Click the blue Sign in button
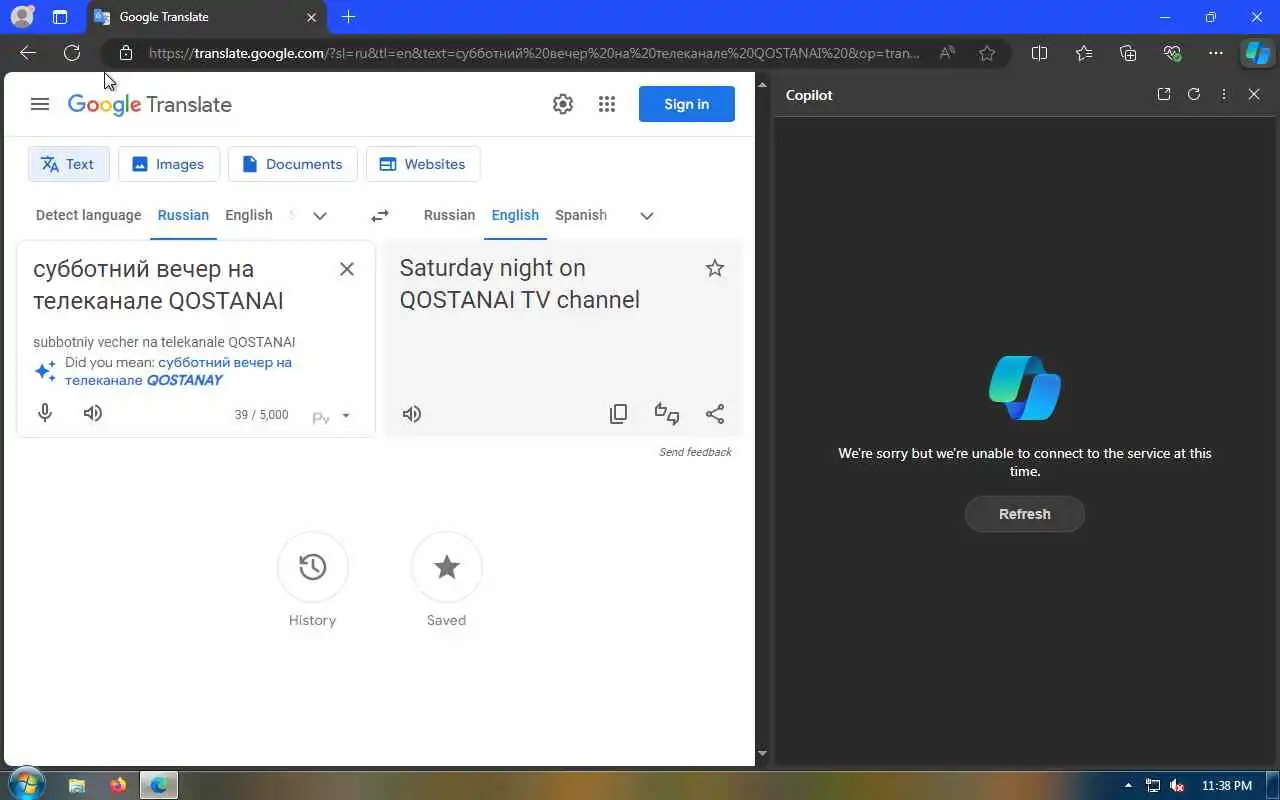The height and width of the screenshot is (800, 1280). click(687, 104)
